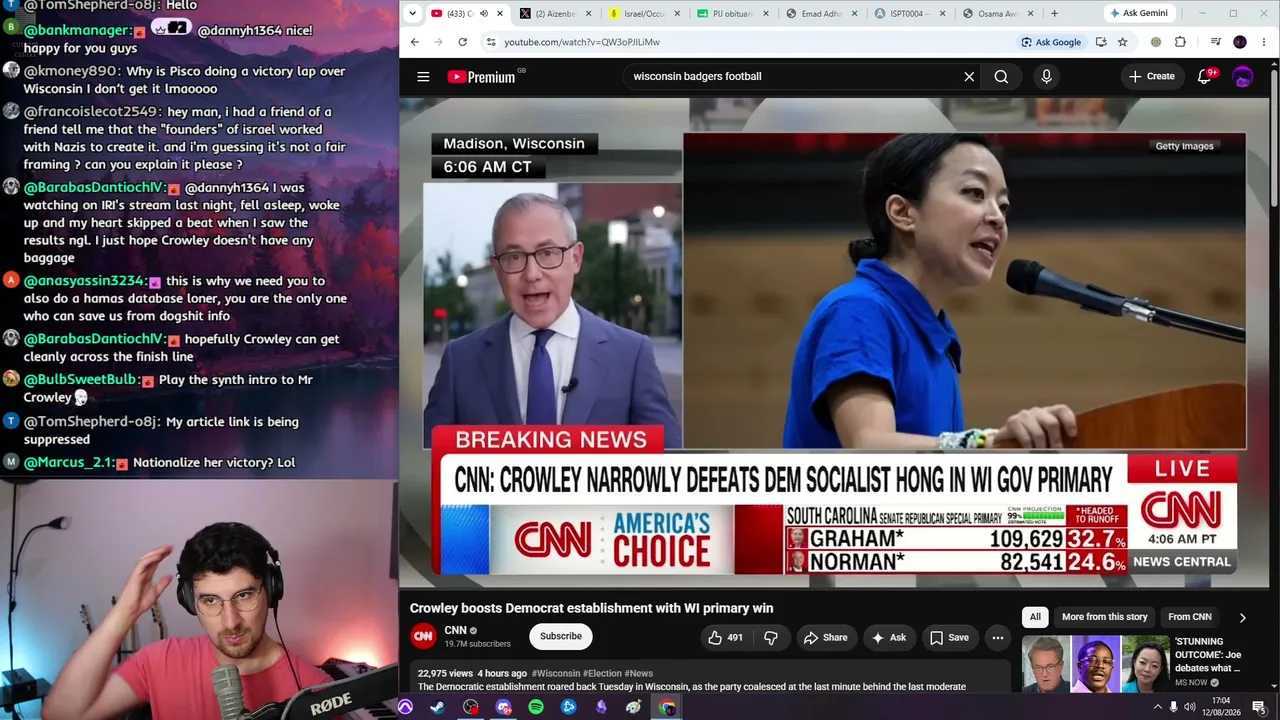
Task: Click chat username @BulbSweetBulb
Action: pyautogui.click(x=80, y=380)
